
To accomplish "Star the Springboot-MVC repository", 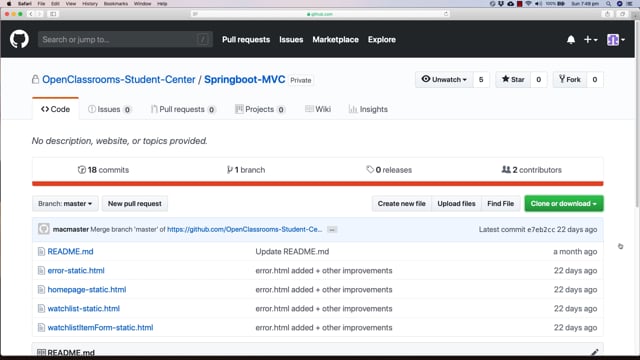I will pos(513,80).
